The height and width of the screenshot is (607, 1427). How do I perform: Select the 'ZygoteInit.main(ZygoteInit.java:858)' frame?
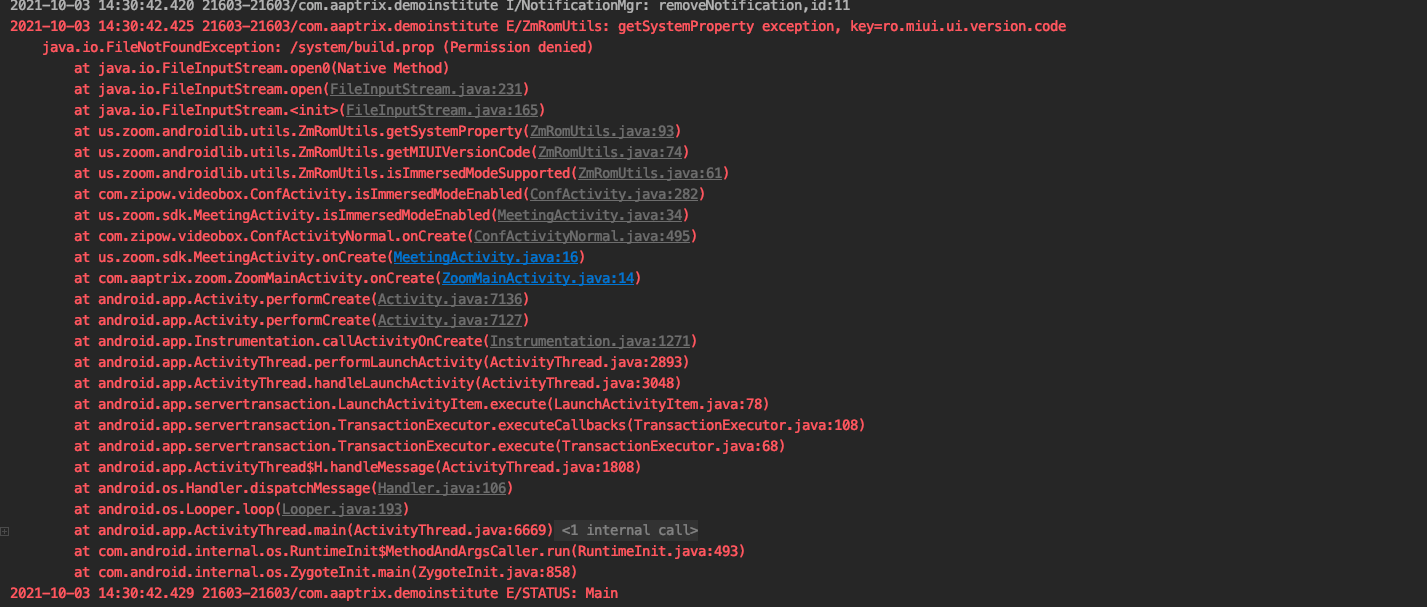click(x=326, y=572)
